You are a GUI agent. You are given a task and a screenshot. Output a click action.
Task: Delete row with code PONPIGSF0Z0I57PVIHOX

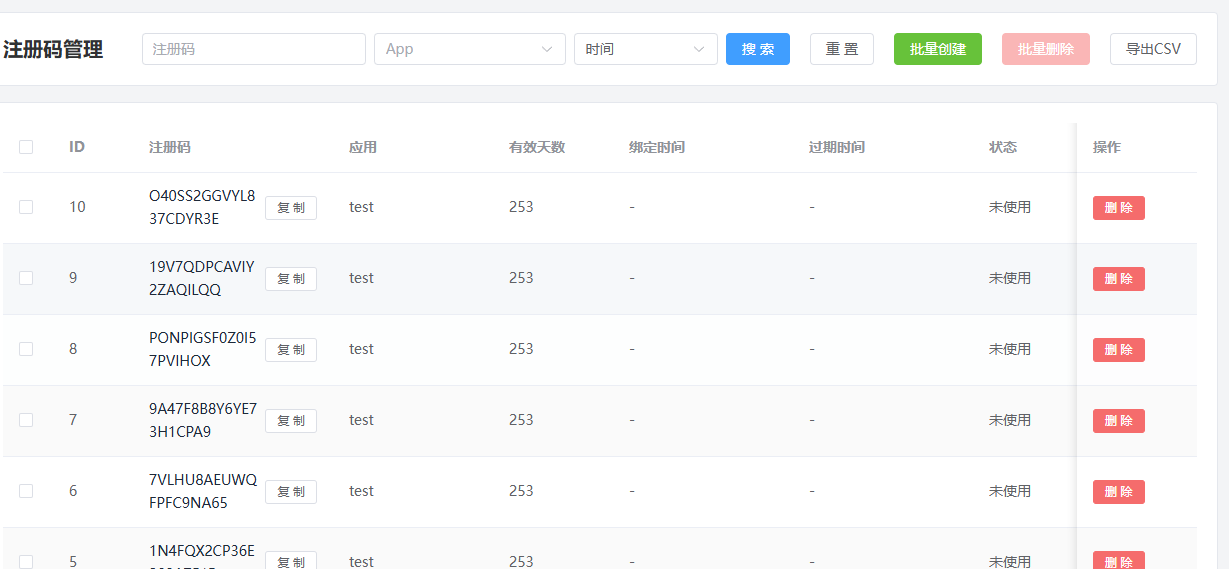tap(1118, 350)
